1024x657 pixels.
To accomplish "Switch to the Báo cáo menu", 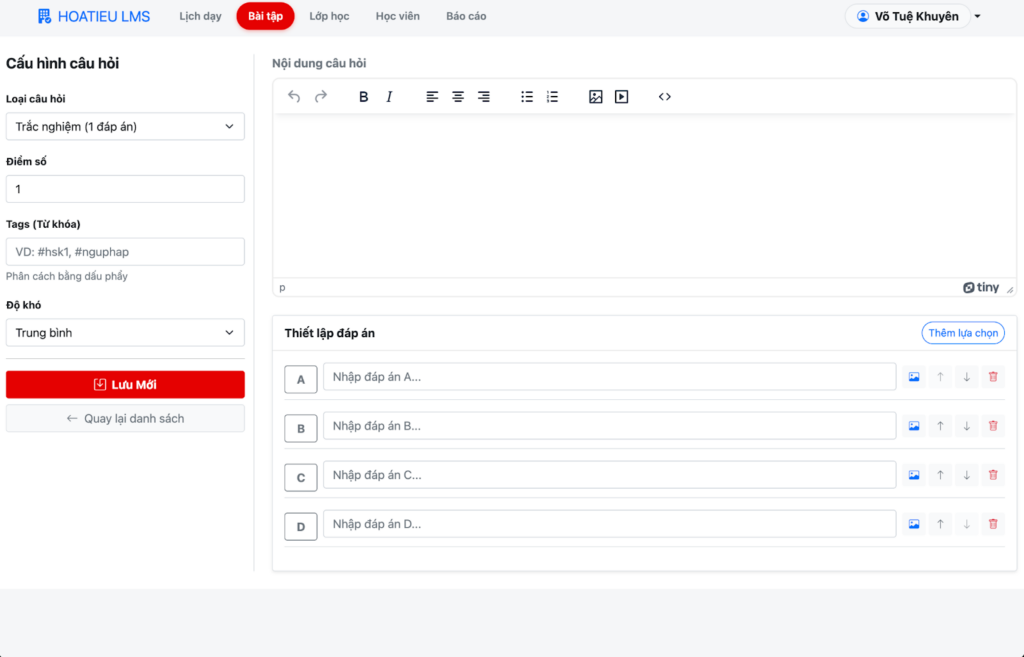I will pyautogui.click(x=466, y=16).
